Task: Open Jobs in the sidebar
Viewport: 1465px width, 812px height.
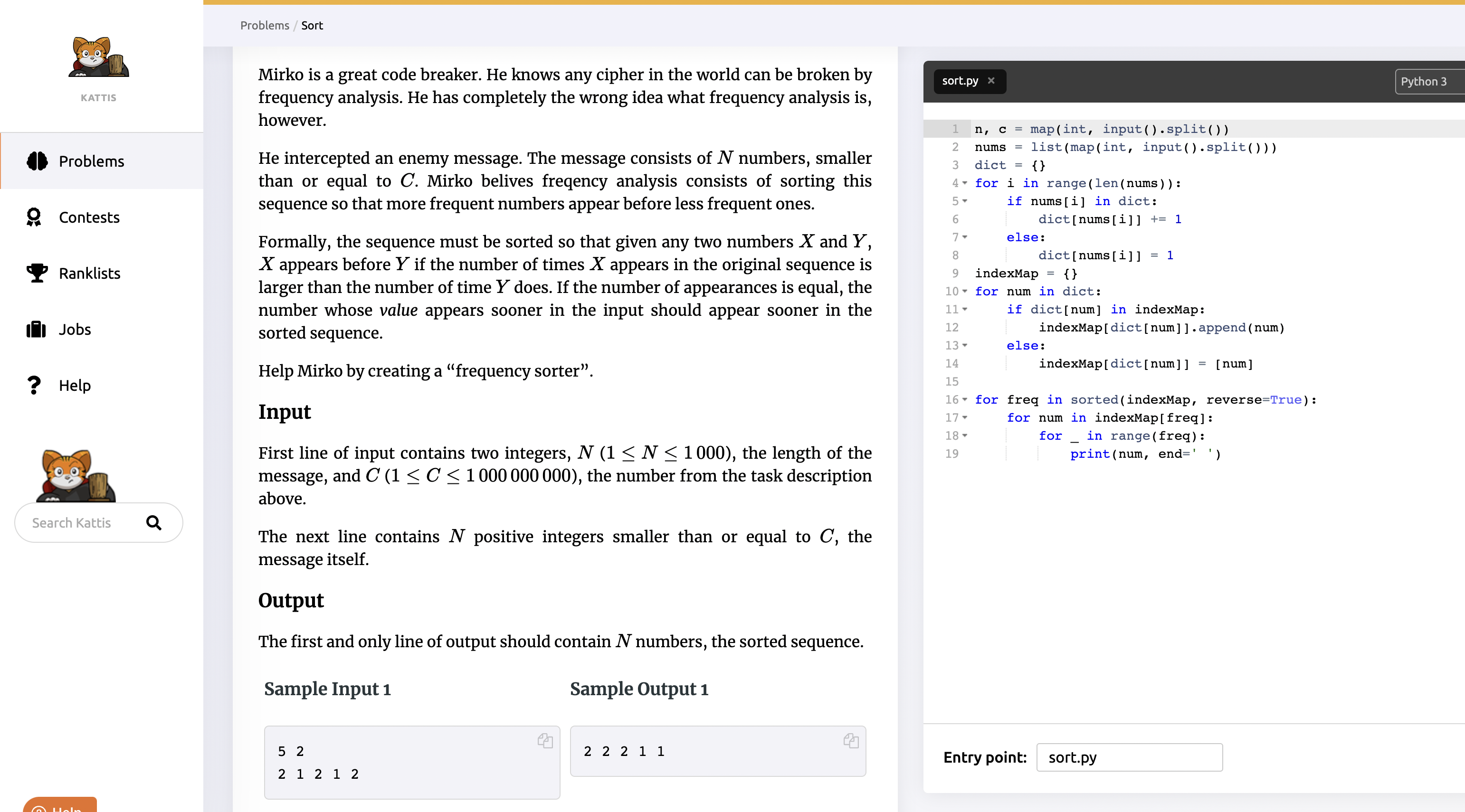Action: click(102, 329)
